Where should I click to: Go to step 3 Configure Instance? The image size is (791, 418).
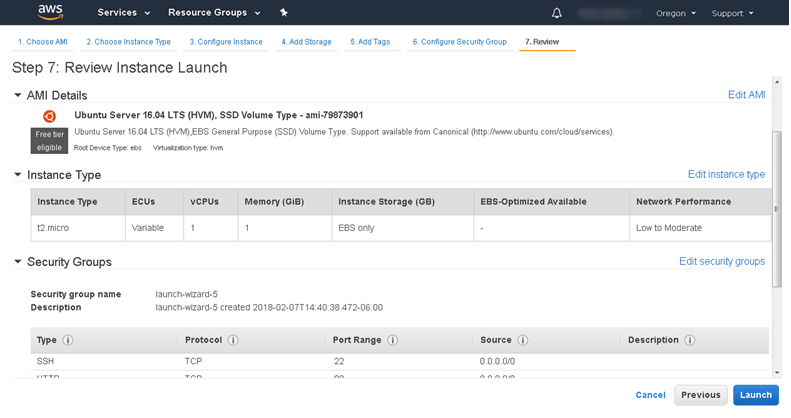click(x=226, y=42)
